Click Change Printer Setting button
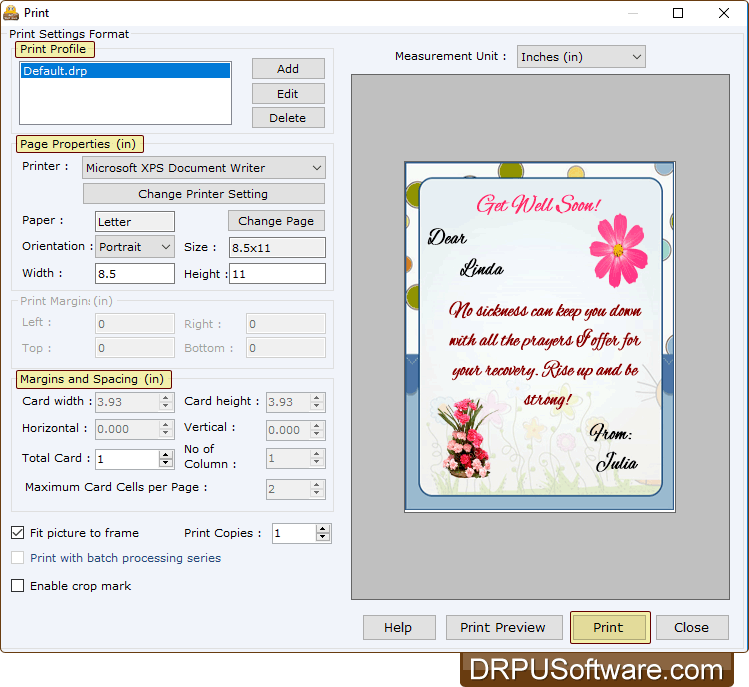This screenshot has width=749, height=687. click(203, 194)
